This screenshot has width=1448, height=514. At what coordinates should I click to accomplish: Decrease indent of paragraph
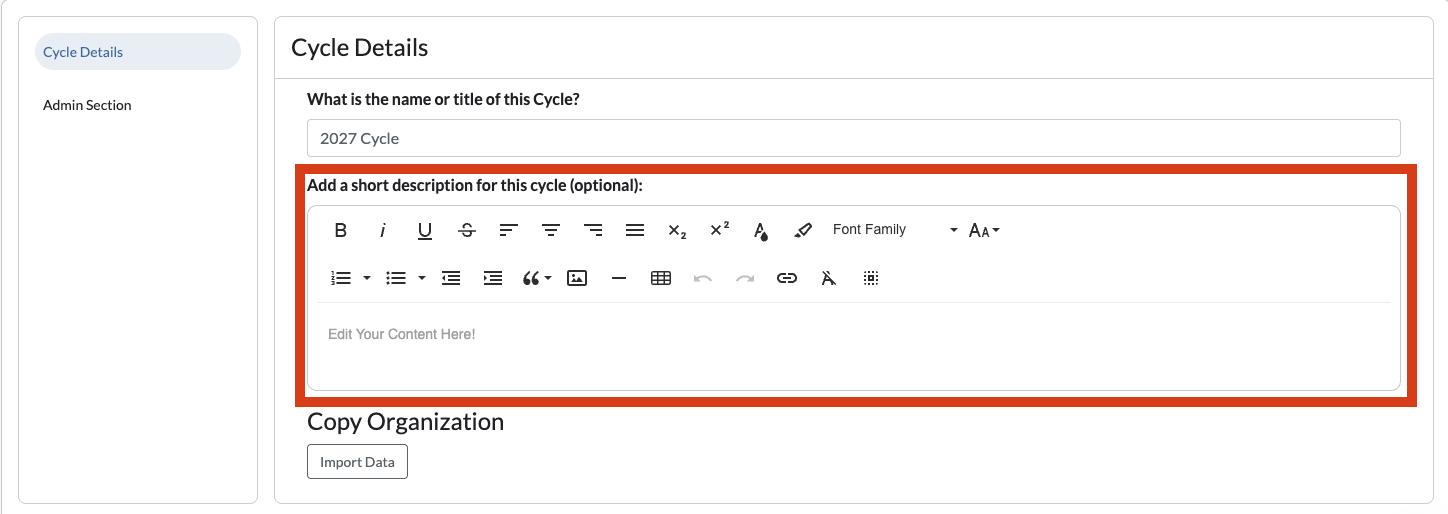pyautogui.click(x=451, y=278)
